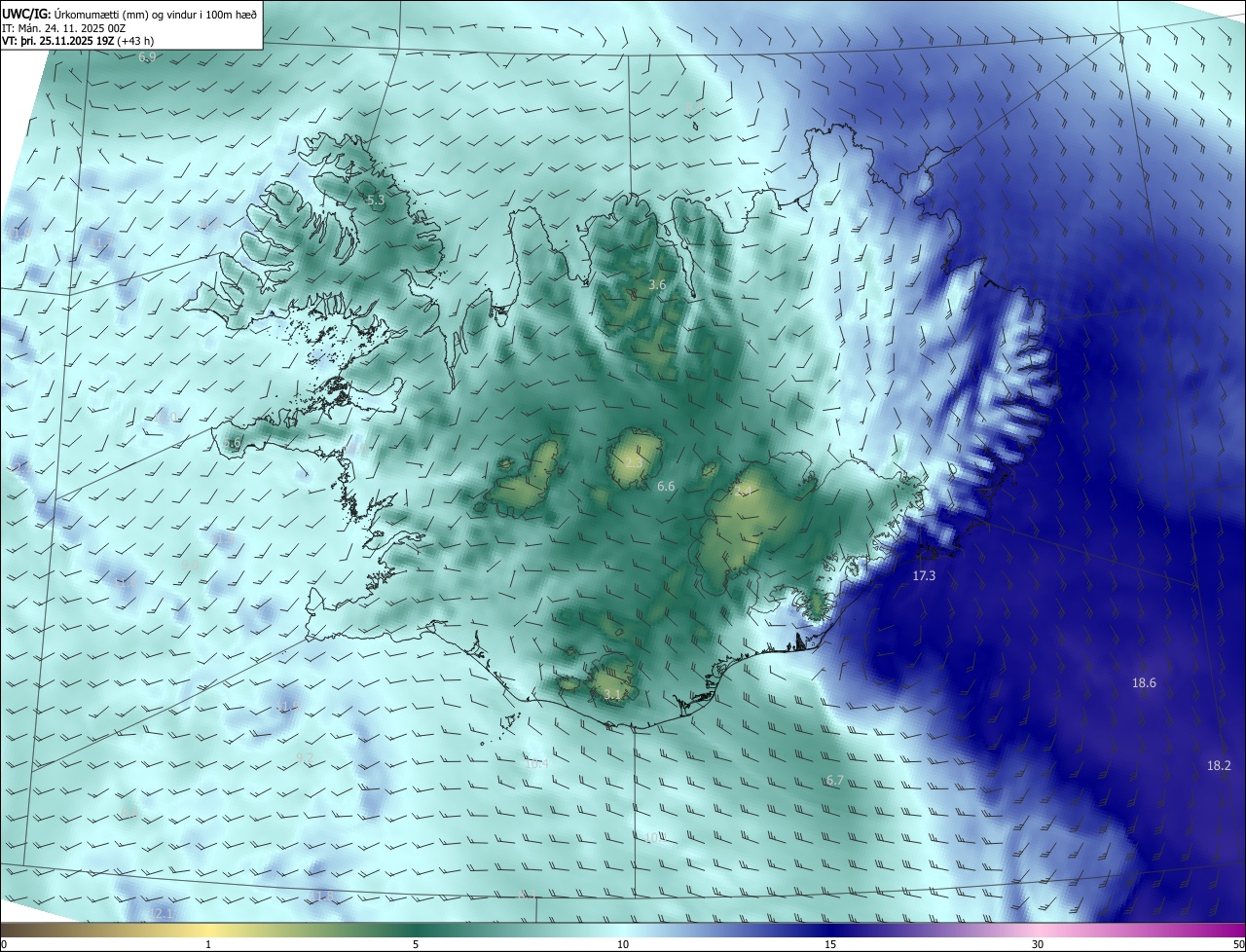The image size is (1246, 952).
Task: Click the 15 tick on the color scale
Action: (830, 944)
